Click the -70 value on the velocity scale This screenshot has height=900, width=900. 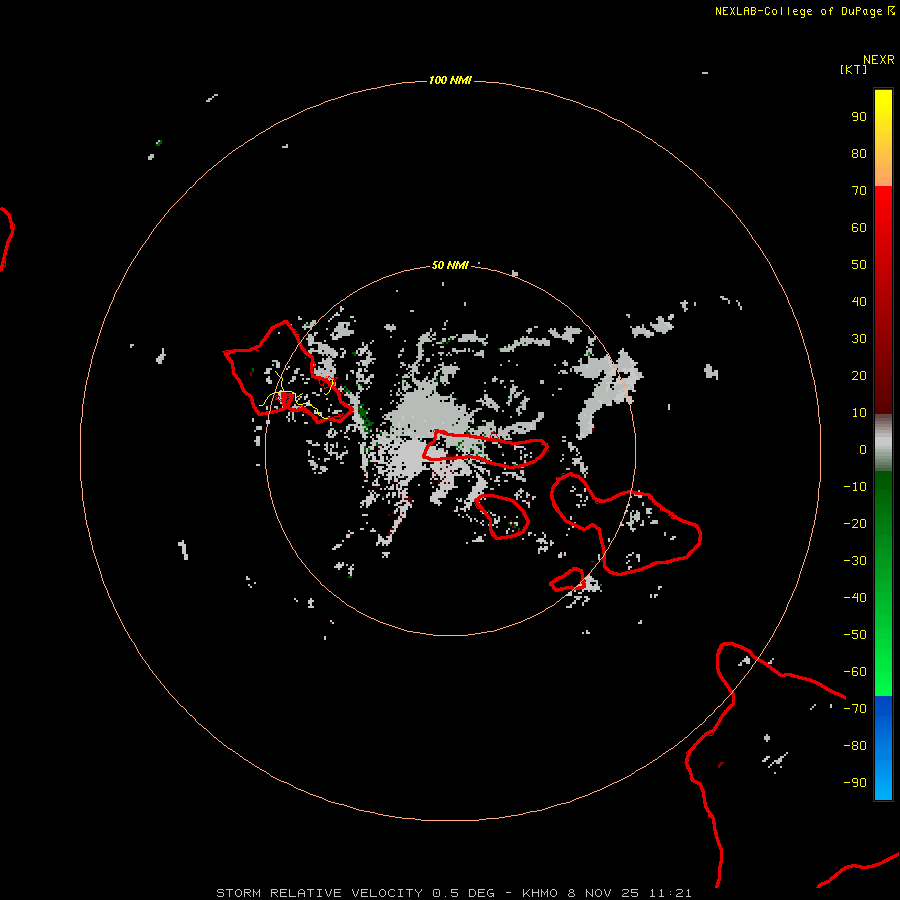[x=855, y=708]
